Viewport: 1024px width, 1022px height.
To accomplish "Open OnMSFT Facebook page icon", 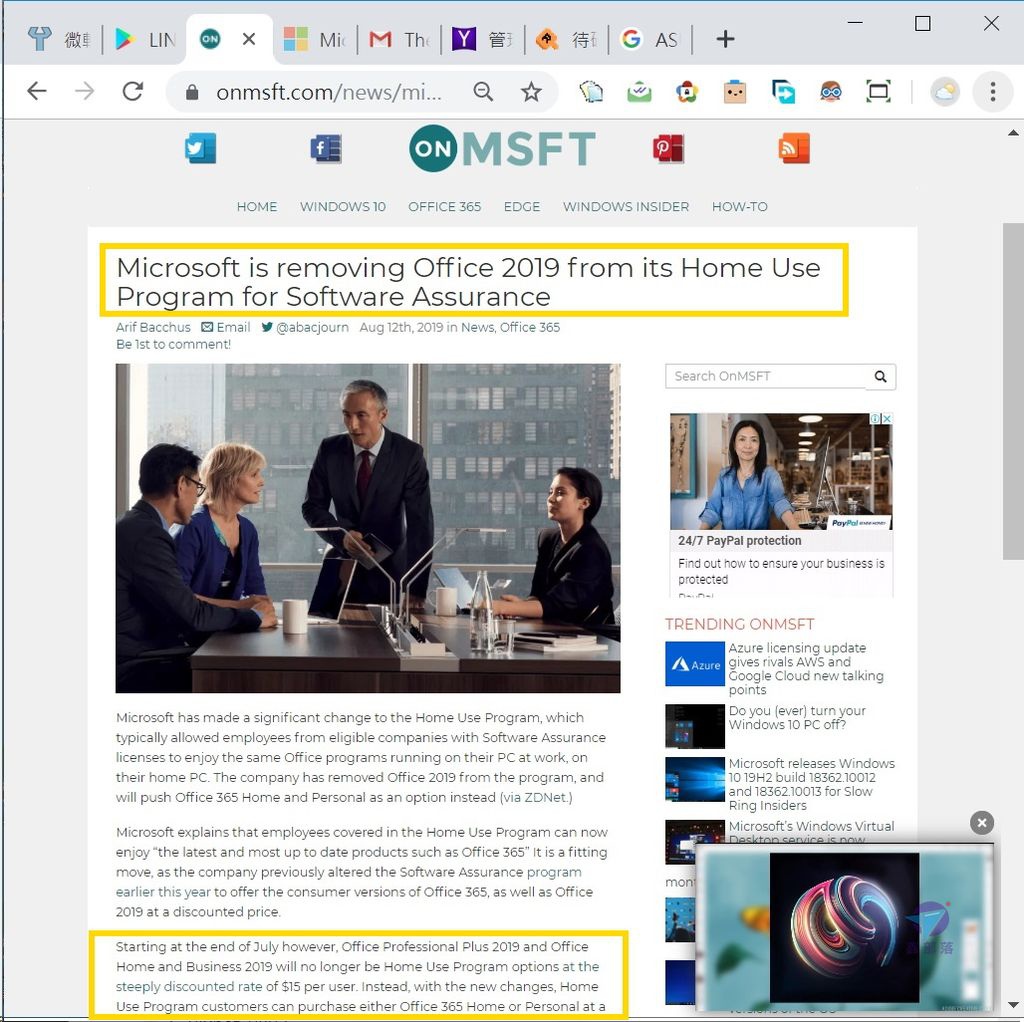I will 326,148.
